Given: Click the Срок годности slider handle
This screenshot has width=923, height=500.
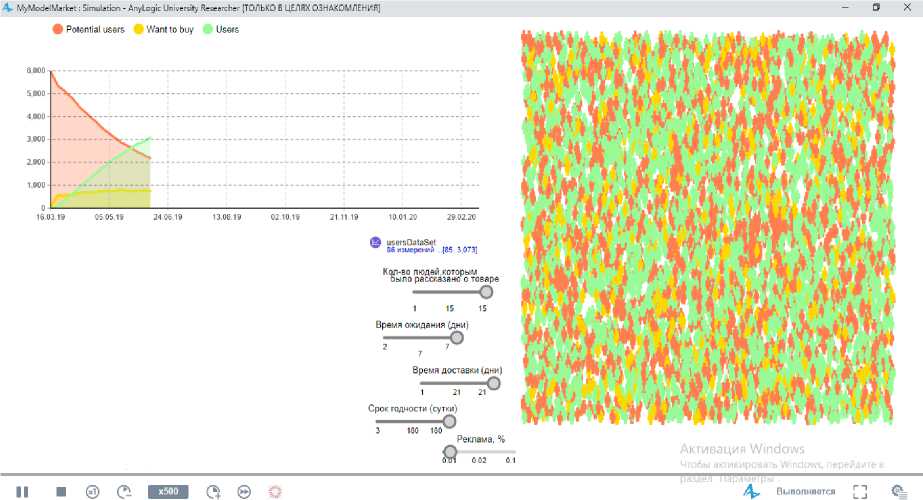Looking at the screenshot, I should [436, 421].
